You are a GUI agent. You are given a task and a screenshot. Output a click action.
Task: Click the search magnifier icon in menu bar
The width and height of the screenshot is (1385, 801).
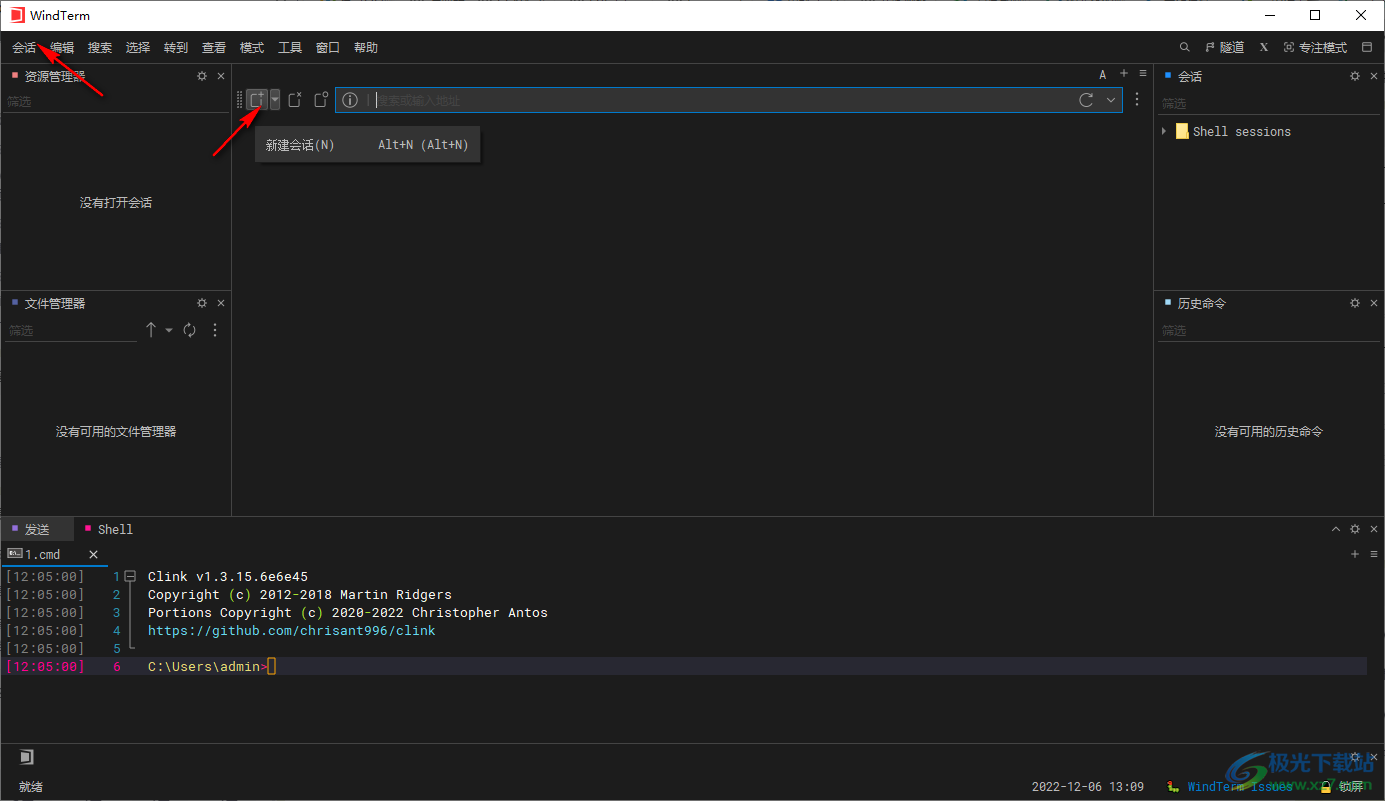1185,47
